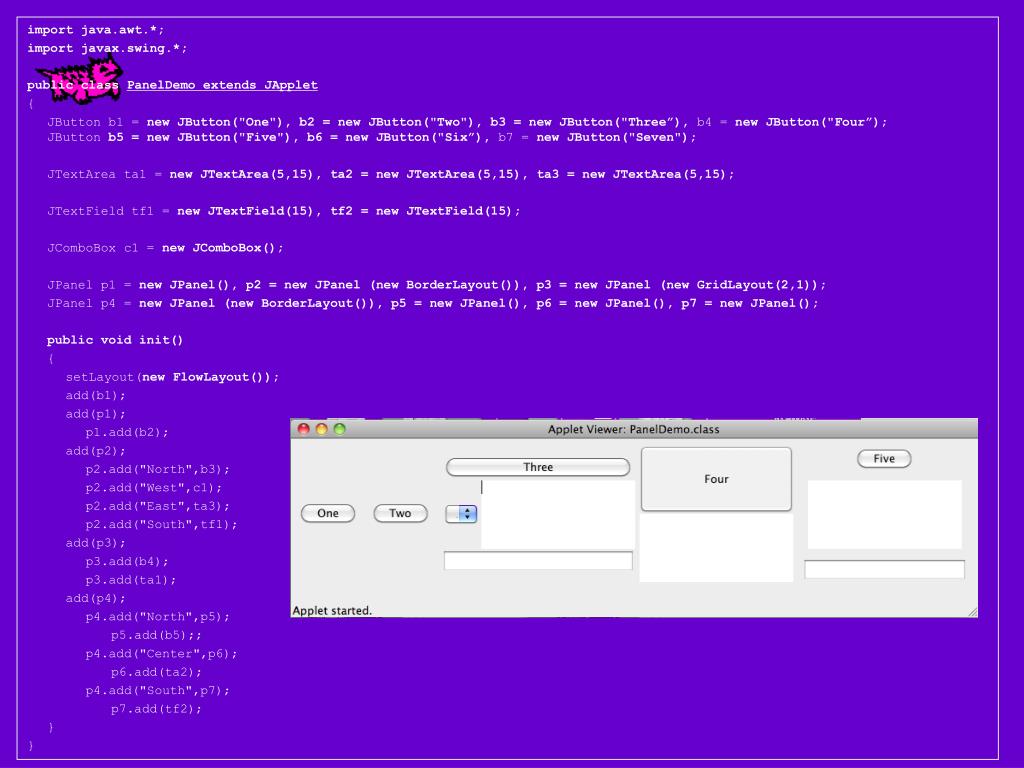Click the "add(b1);" code line
Viewport: 1024px width, 768px height.
[95, 395]
